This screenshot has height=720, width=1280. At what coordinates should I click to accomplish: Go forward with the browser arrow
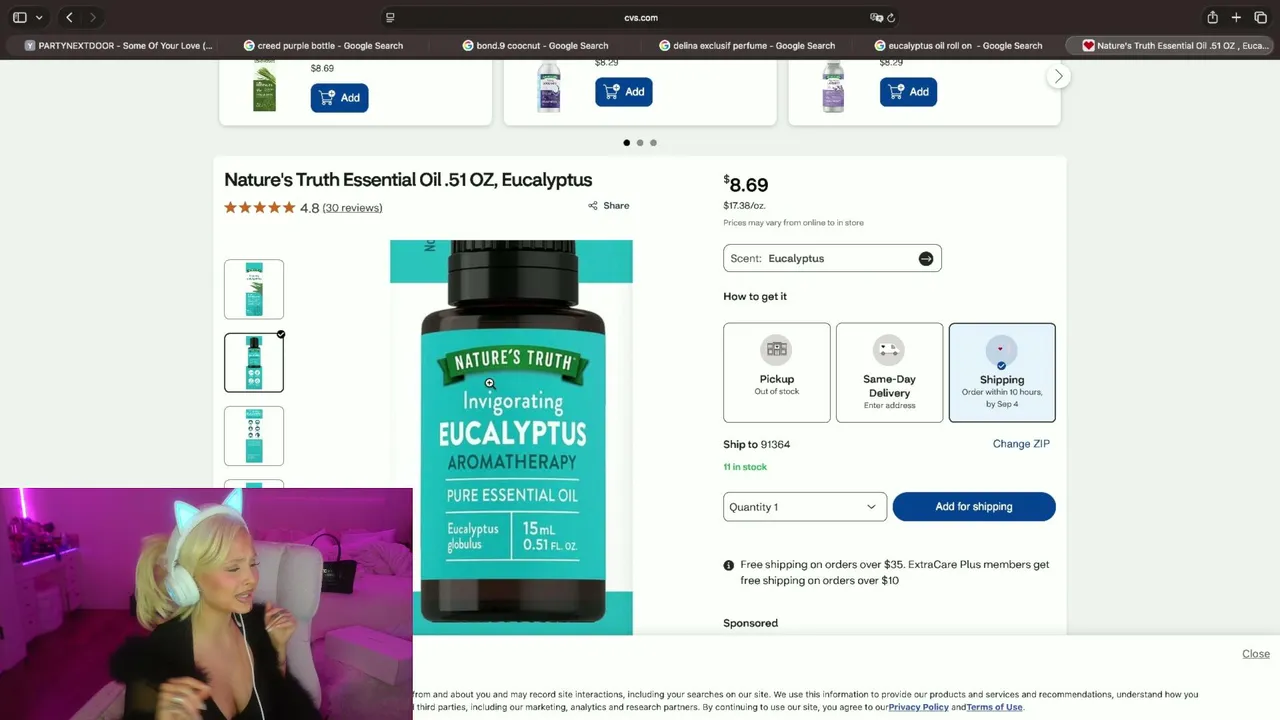point(93,17)
